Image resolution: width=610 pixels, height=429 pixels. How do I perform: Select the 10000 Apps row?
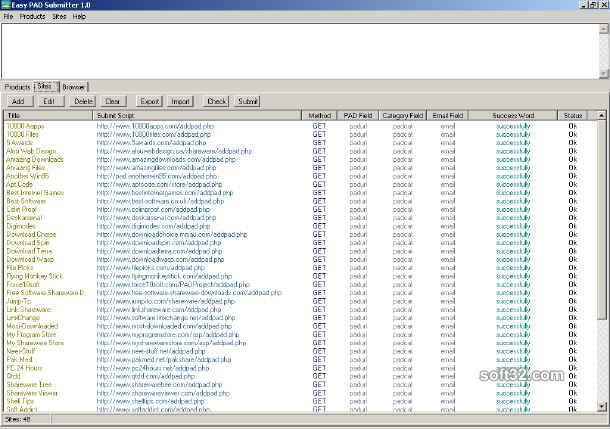pyautogui.click(x=300, y=126)
